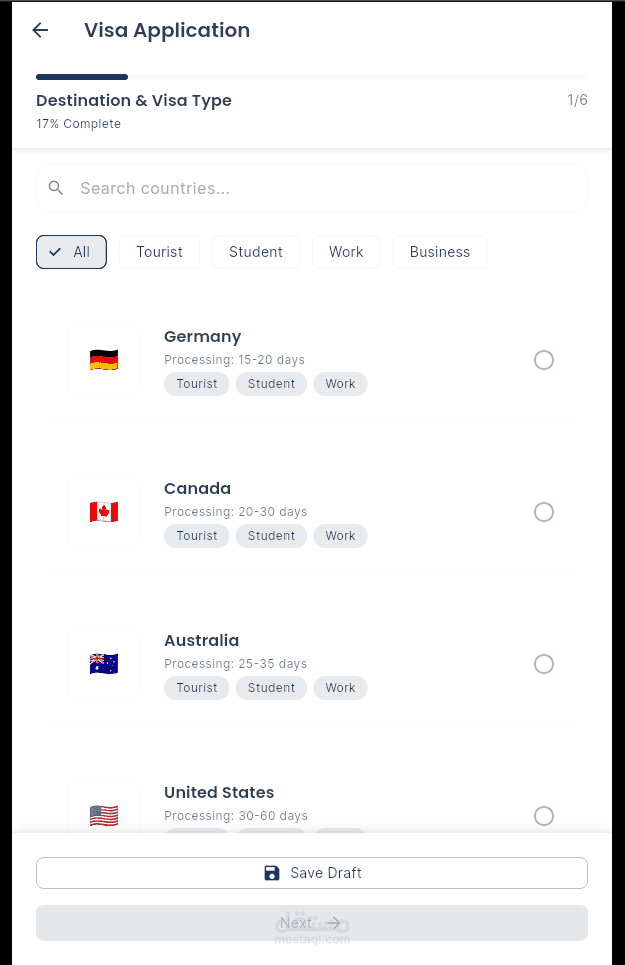Click the United States flag icon
The height and width of the screenshot is (965, 625).
pos(104,816)
